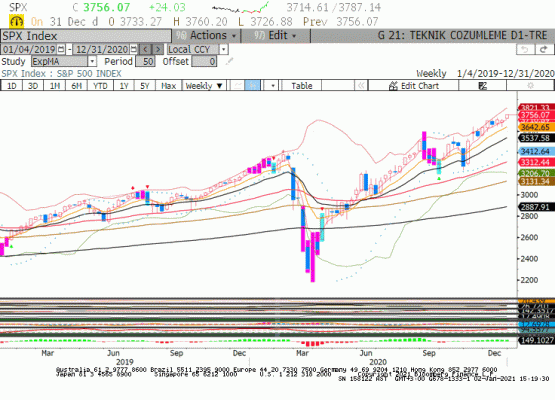Open the Edit menu
Screen dimensions: 555x400
(276, 35)
